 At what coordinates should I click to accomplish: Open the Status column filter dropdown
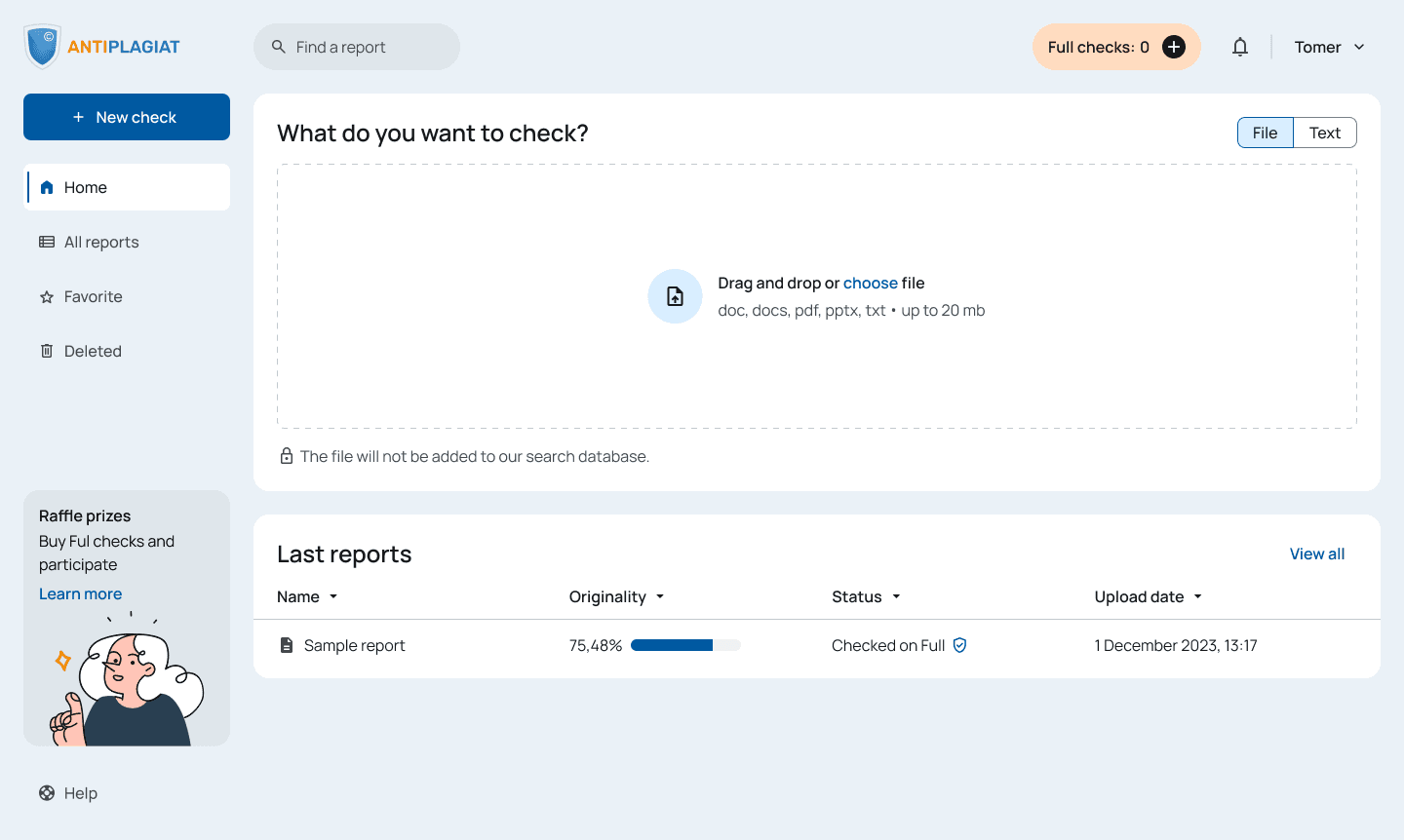tap(896, 596)
